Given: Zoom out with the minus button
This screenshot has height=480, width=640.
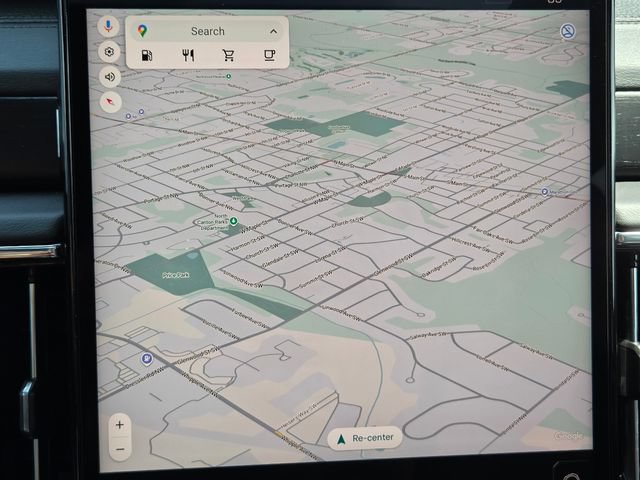Looking at the screenshot, I should [x=120, y=449].
